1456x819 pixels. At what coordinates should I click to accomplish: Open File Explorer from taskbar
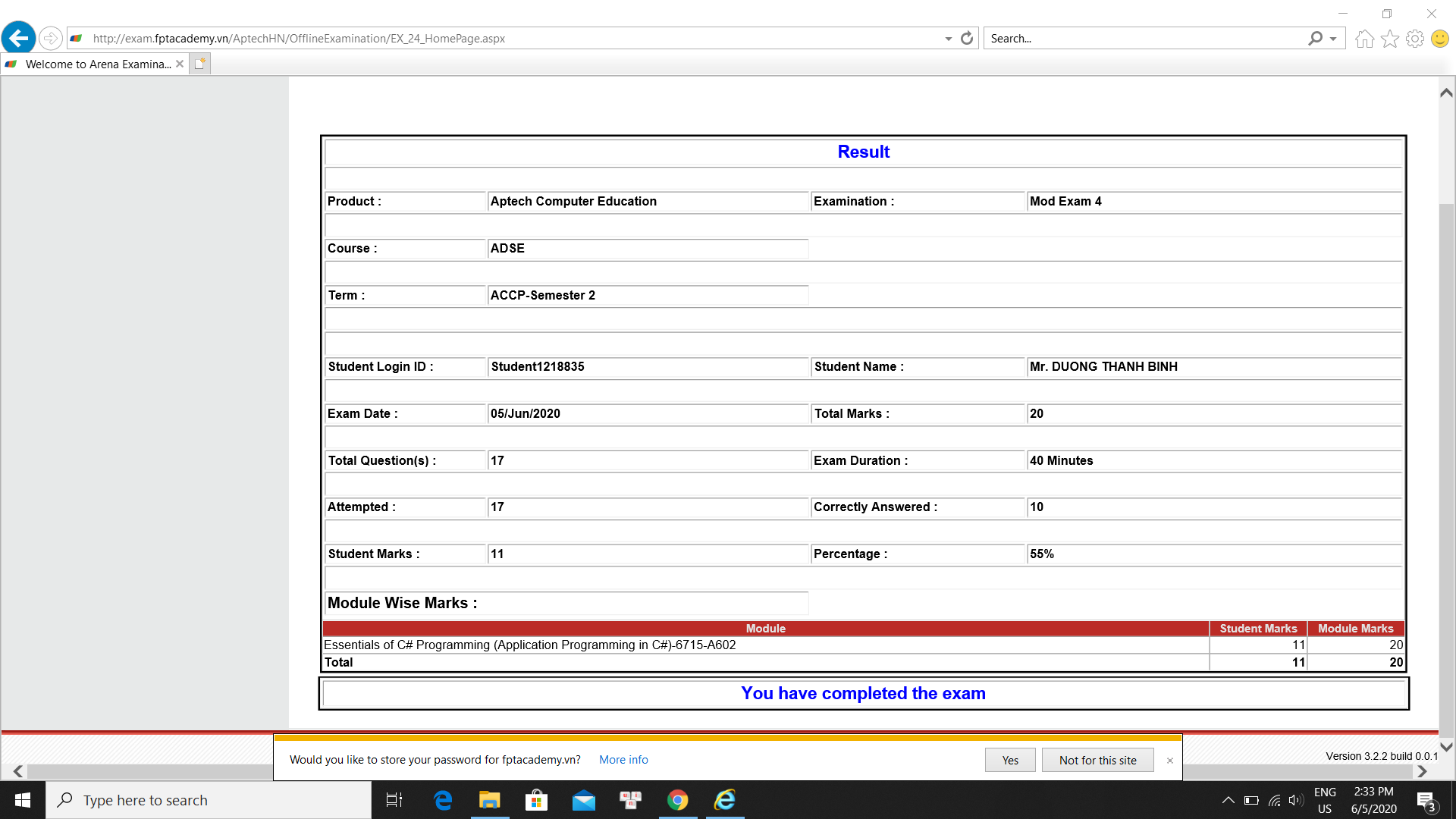[x=489, y=800]
